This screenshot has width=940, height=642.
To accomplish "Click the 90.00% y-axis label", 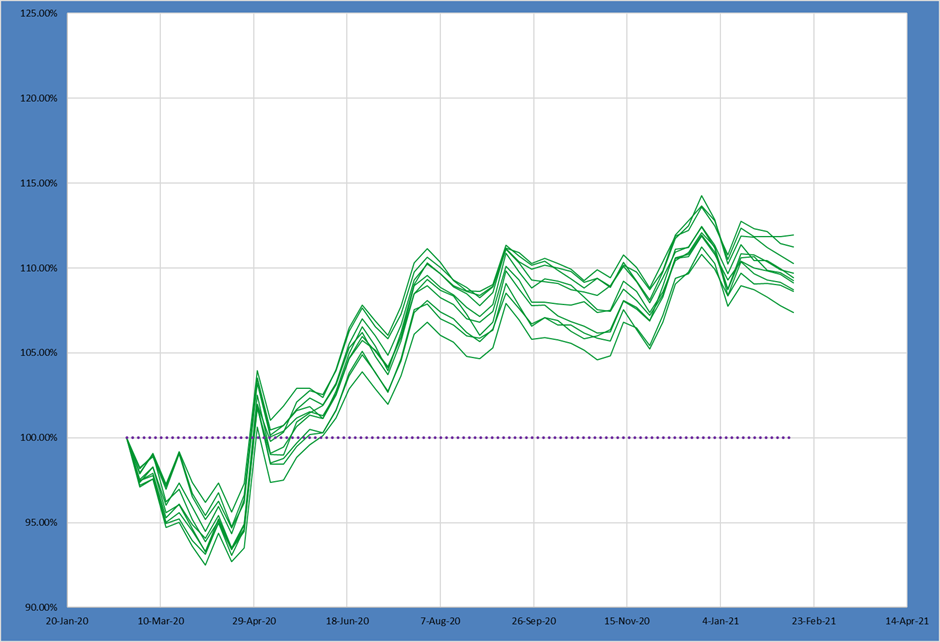I will click(41, 607).
